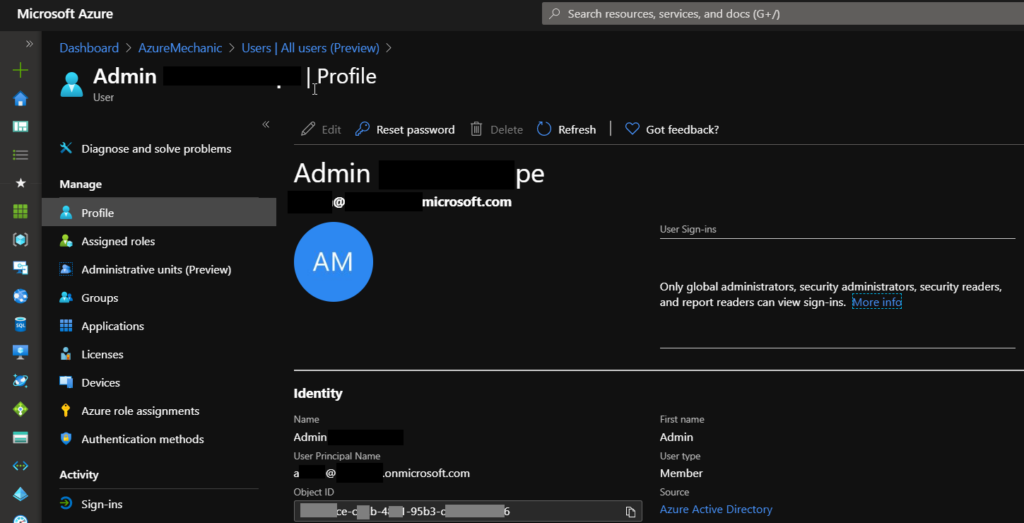Click the Search resources, services, and docs box
The image size is (1024, 523).
click(x=782, y=13)
